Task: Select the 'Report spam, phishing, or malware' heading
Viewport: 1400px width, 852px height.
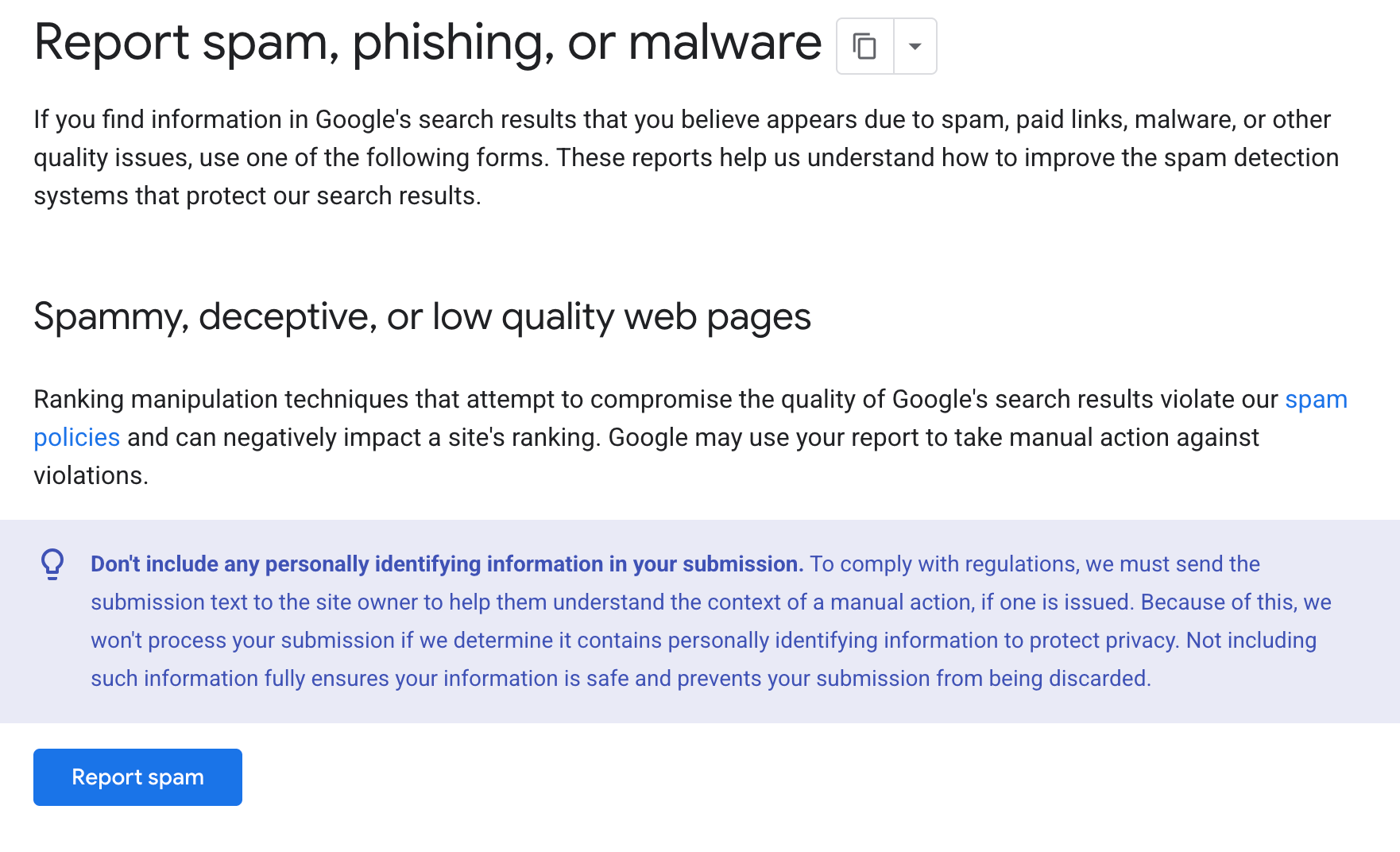Action: (x=427, y=44)
